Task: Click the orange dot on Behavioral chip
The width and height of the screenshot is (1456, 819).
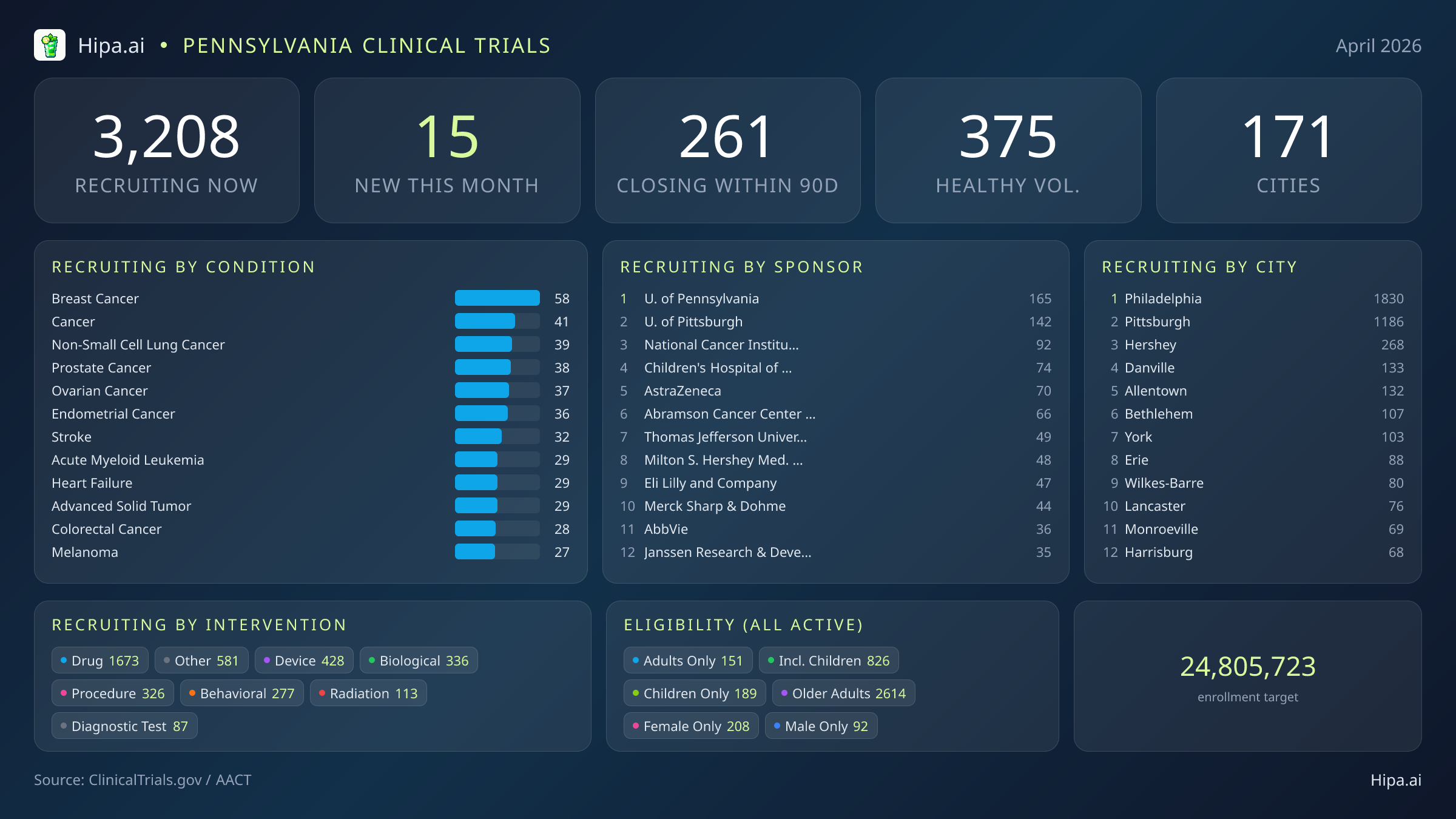Action: tap(192, 693)
